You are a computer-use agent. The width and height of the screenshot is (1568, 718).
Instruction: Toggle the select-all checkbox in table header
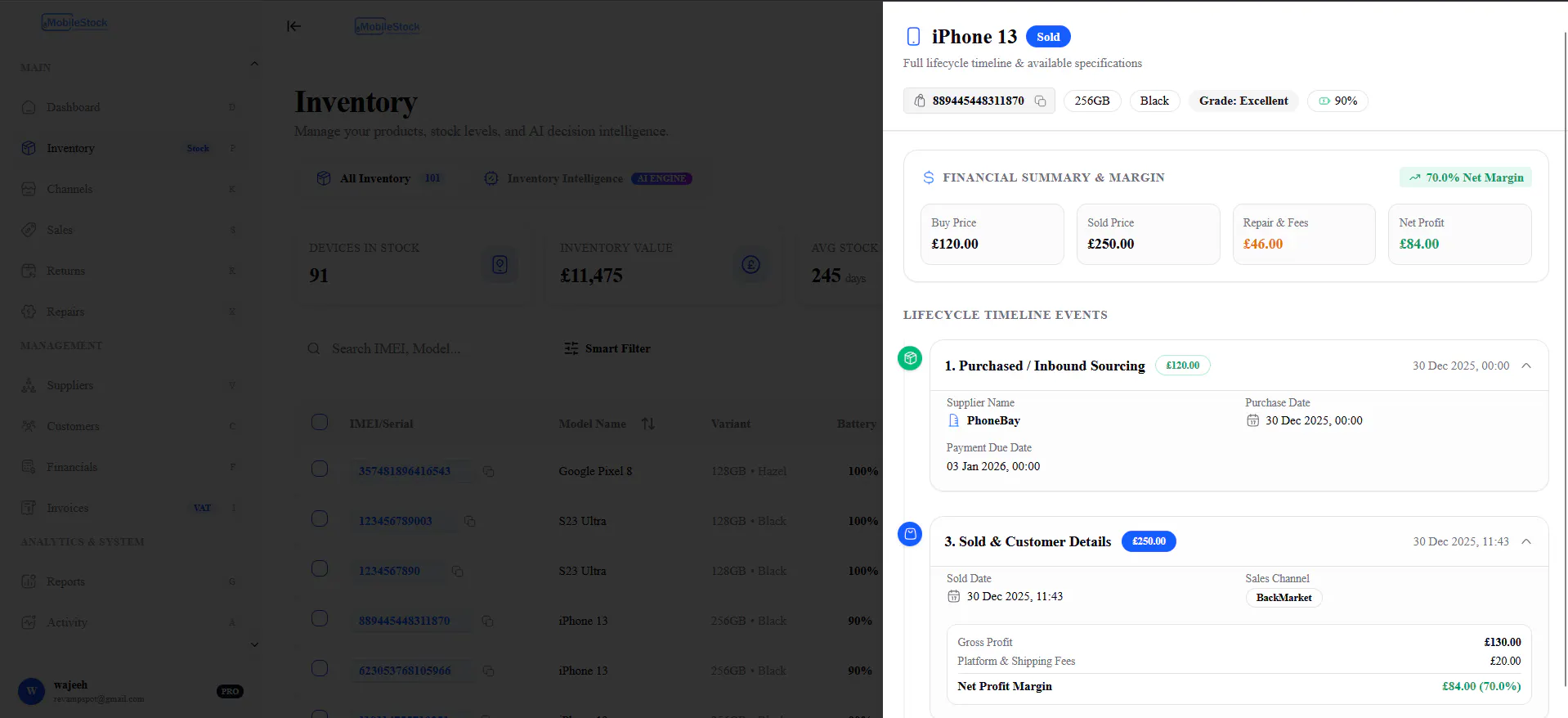tap(320, 422)
